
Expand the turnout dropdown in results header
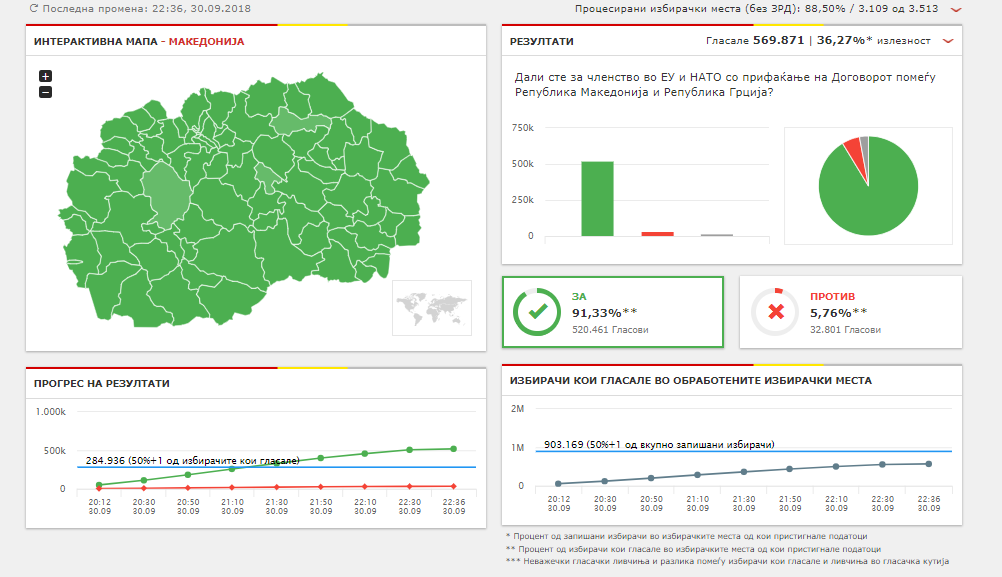[948, 41]
